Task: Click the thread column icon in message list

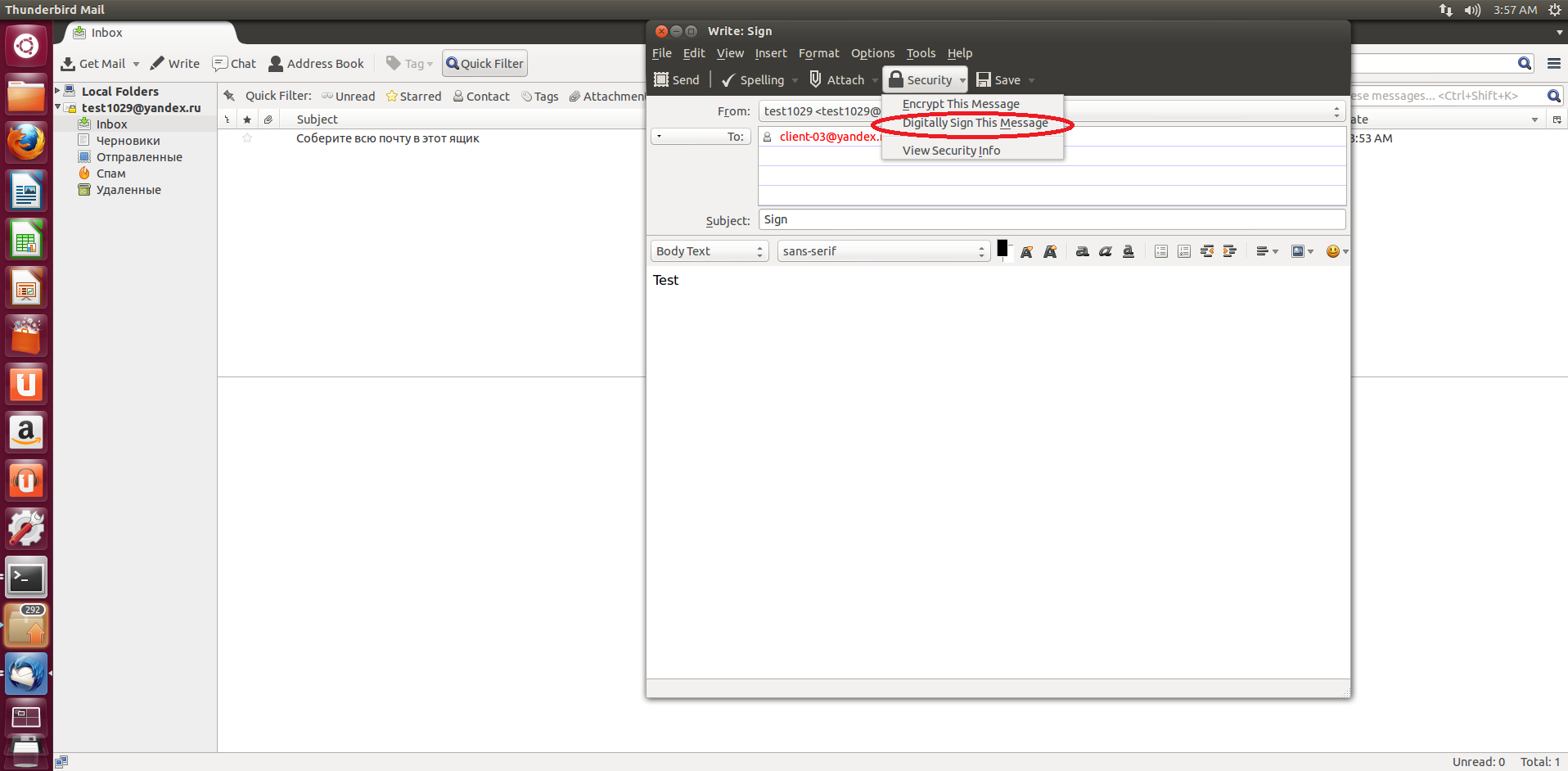Action: [227, 119]
